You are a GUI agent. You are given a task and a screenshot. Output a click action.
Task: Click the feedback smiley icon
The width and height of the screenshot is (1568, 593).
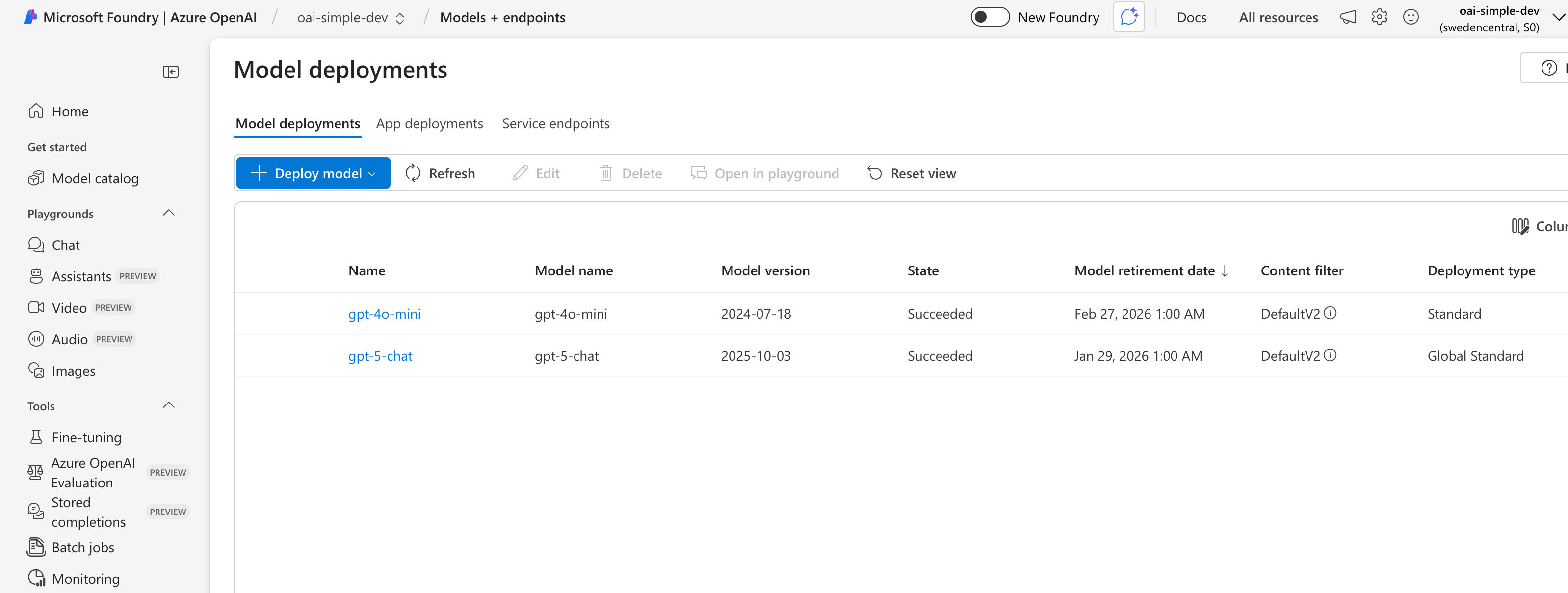(1411, 17)
